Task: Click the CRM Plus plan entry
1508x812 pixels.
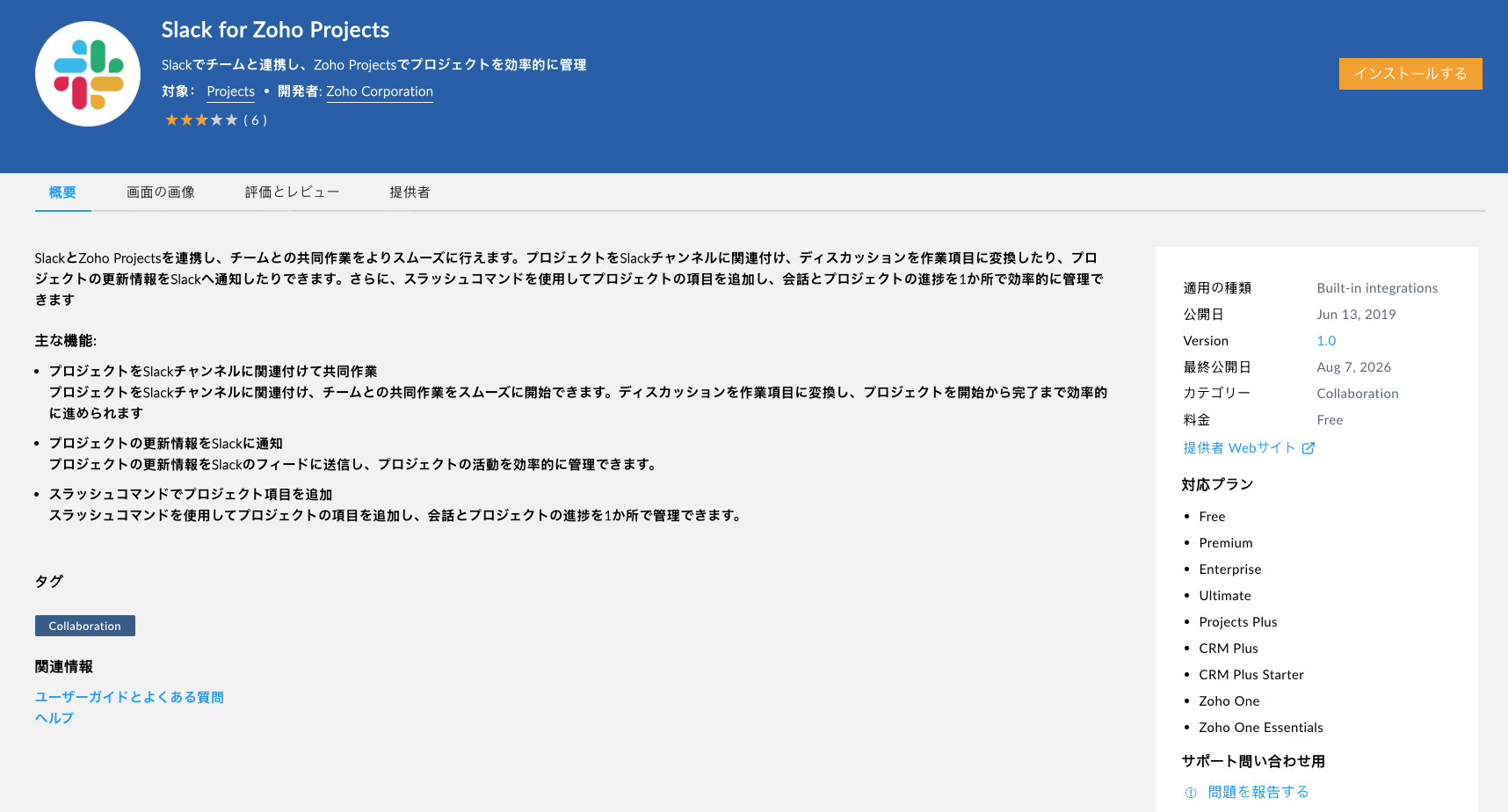Action: point(1229,649)
